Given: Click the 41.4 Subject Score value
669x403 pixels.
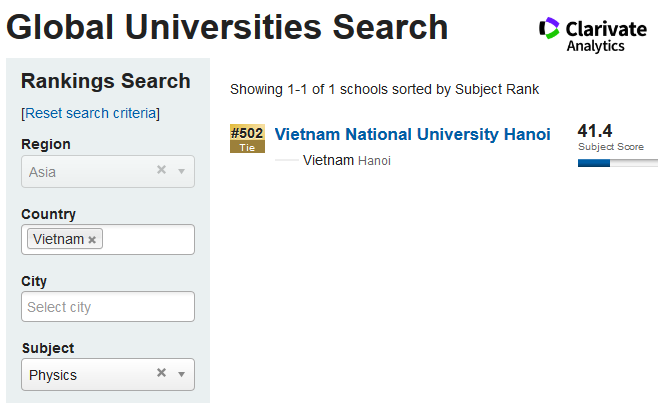Looking at the screenshot, I should [595, 131].
